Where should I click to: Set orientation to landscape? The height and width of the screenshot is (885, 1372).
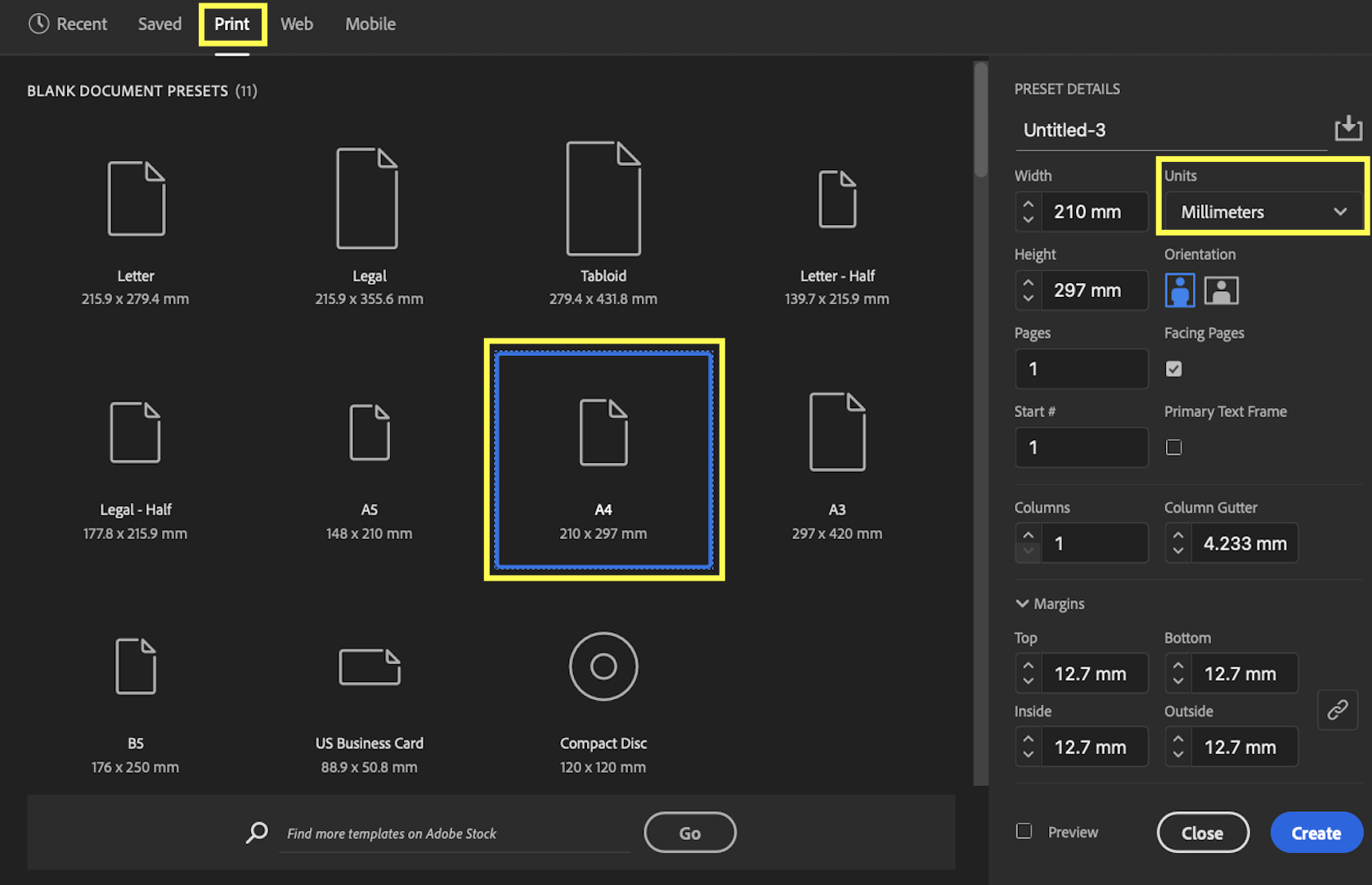point(1221,290)
